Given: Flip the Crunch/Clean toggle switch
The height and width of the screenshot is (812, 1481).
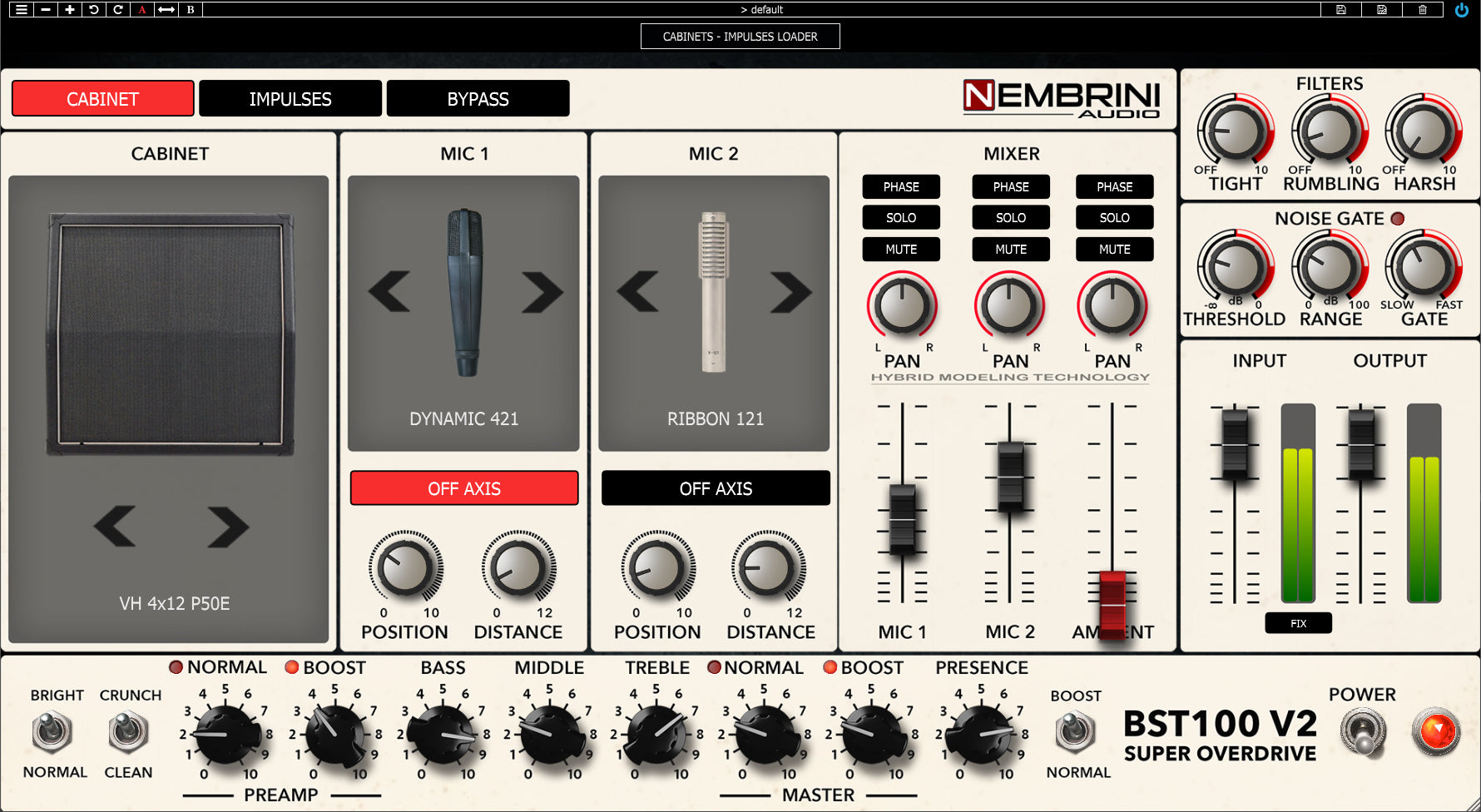Looking at the screenshot, I should coord(128,732).
